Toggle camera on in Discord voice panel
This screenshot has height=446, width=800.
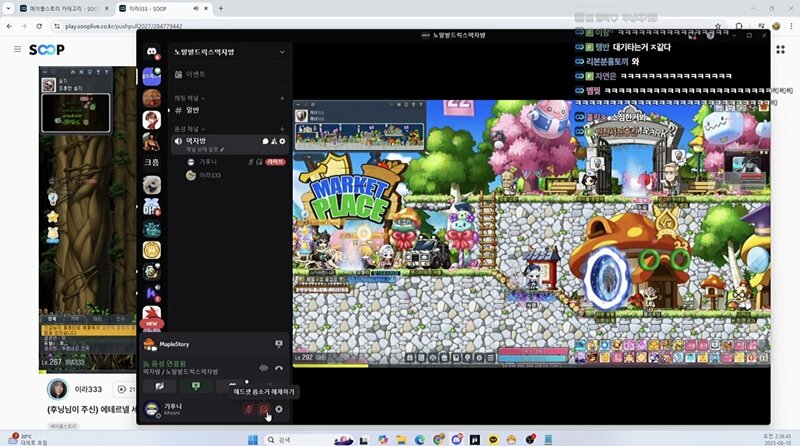click(x=160, y=386)
